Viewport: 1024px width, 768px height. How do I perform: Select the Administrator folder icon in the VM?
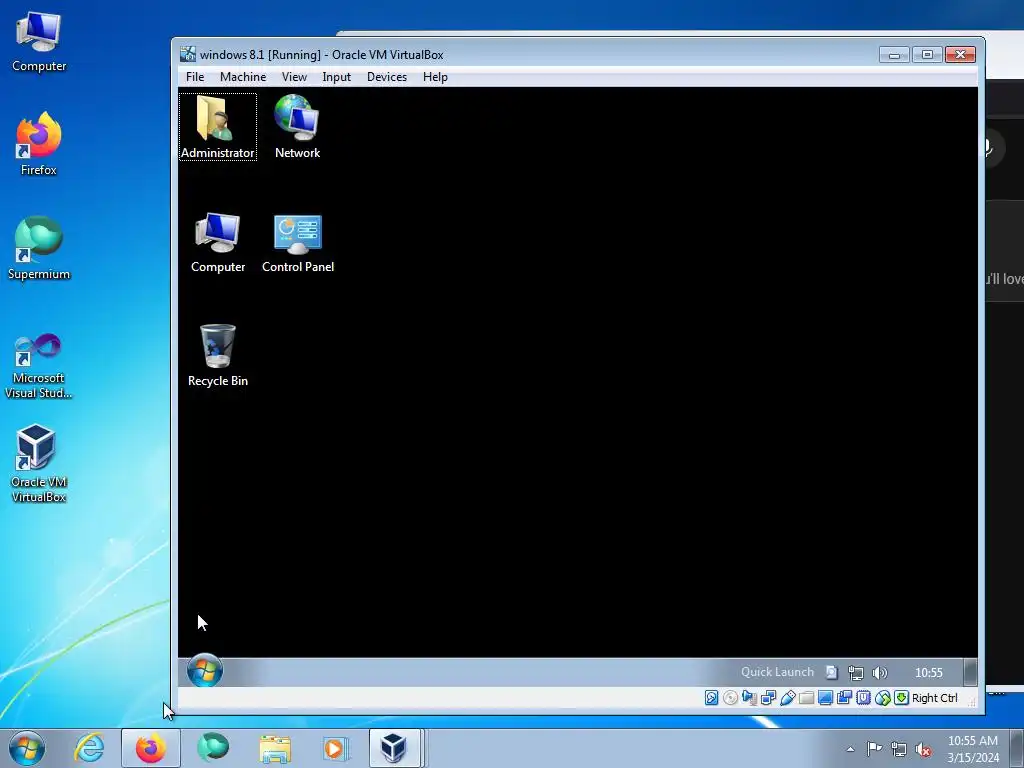pos(217,127)
